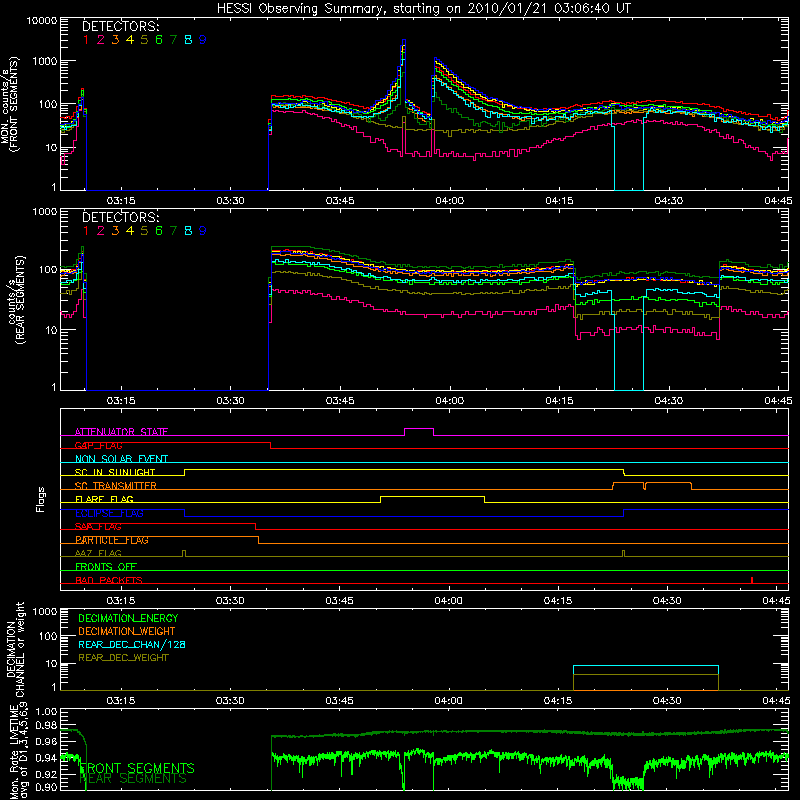Image resolution: width=800 pixels, height=800 pixels.
Task: Click the GAP_FLAG label
Action: (x=98, y=445)
